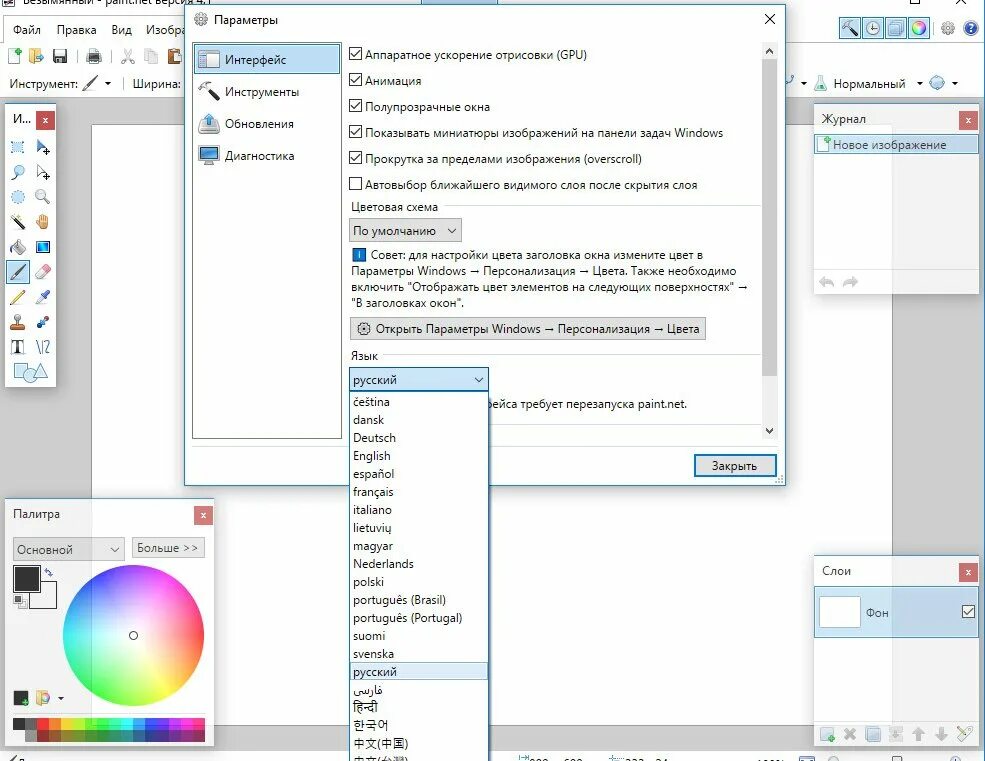This screenshot has width=985, height=761.
Task: Select the Lasso Select tool
Action: 18,172
